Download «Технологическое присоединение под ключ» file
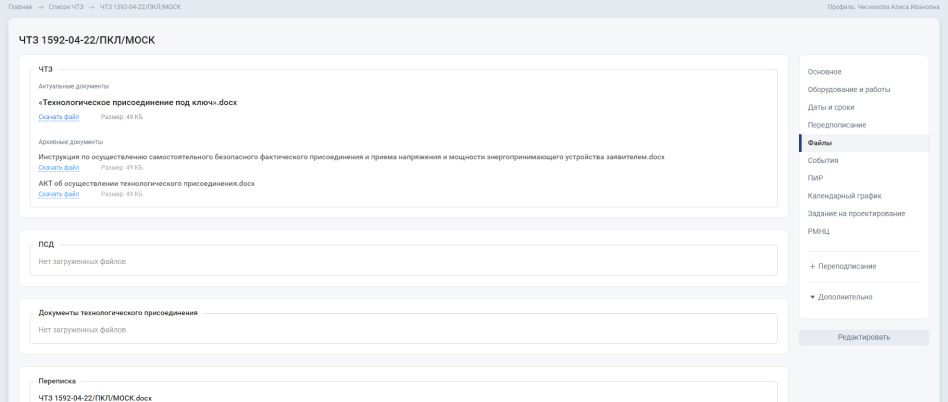948x402 pixels. (59, 117)
